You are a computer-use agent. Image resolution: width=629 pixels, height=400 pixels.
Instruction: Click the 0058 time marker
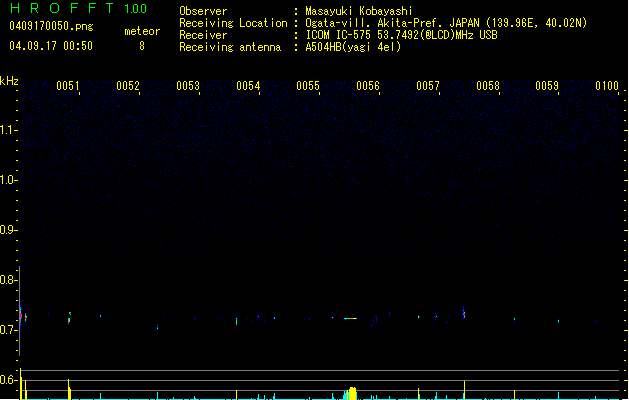click(x=488, y=86)
